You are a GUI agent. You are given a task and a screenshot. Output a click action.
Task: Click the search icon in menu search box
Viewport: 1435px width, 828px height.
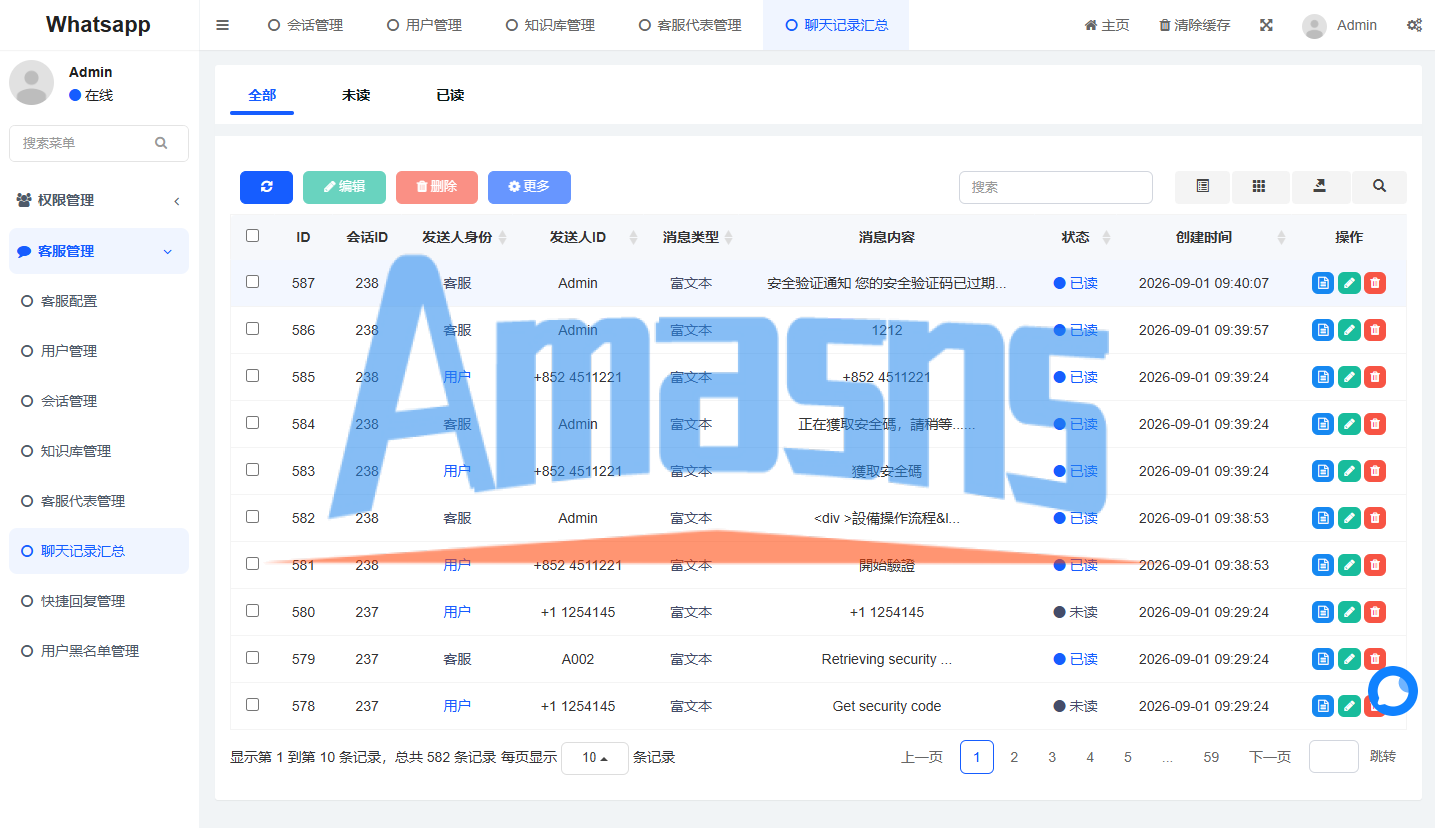click(x=161, y=143)
